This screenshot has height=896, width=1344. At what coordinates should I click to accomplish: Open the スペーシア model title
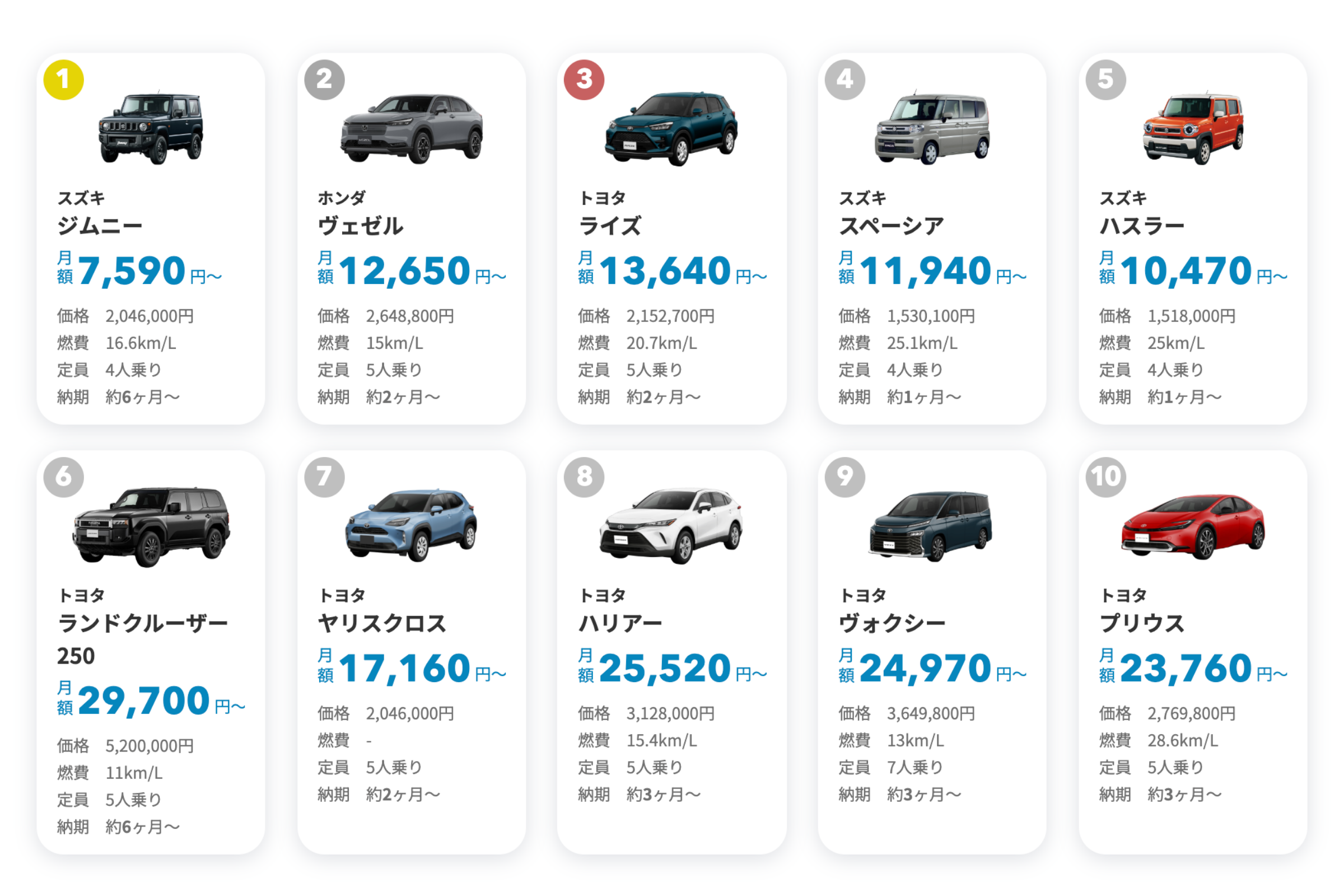[x=892, y=226]
